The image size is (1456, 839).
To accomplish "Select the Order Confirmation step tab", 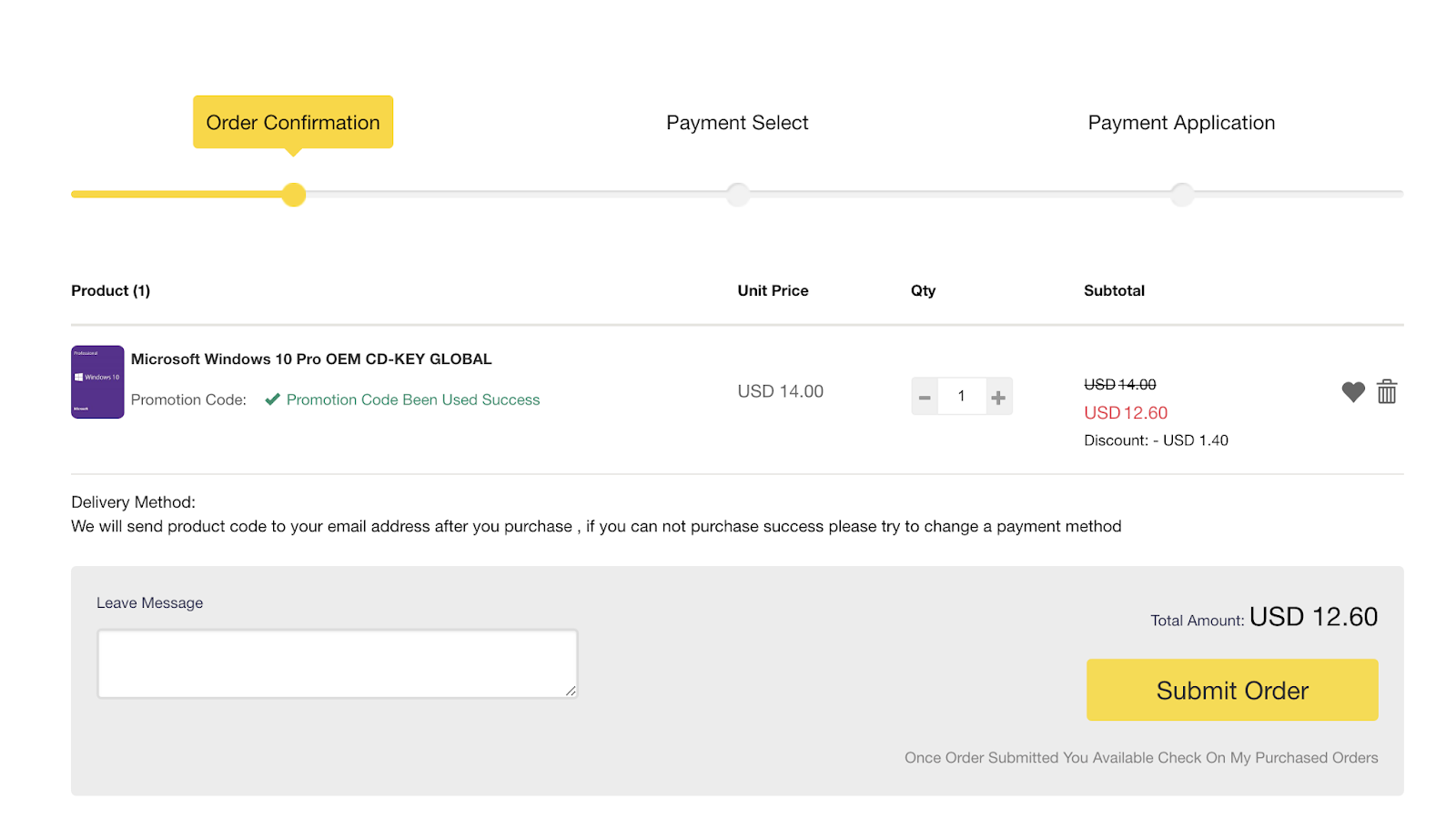I will click(x=293, y=123).
